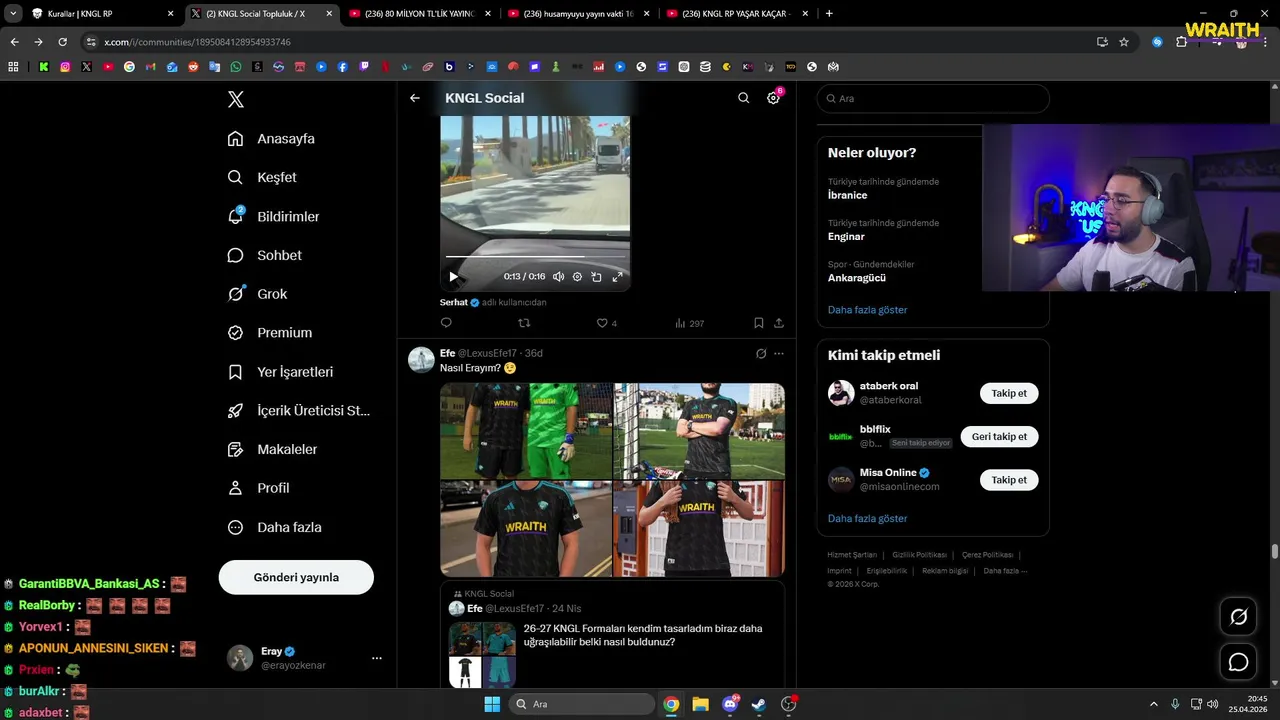Viewport: 1280px width, 720px height.
Task: Open Bildirimler notifications
Action: point(273,216)
